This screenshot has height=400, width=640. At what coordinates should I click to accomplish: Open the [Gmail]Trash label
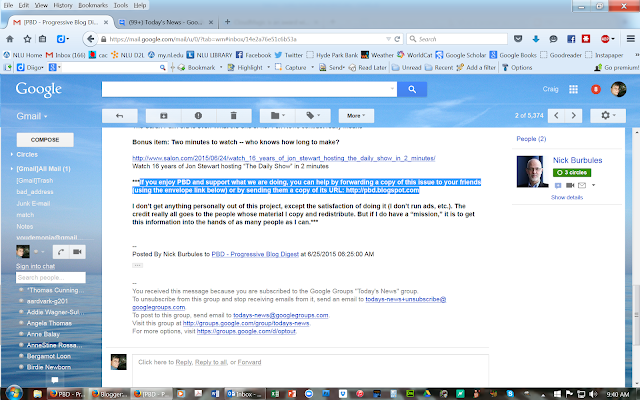pos(35,180)
